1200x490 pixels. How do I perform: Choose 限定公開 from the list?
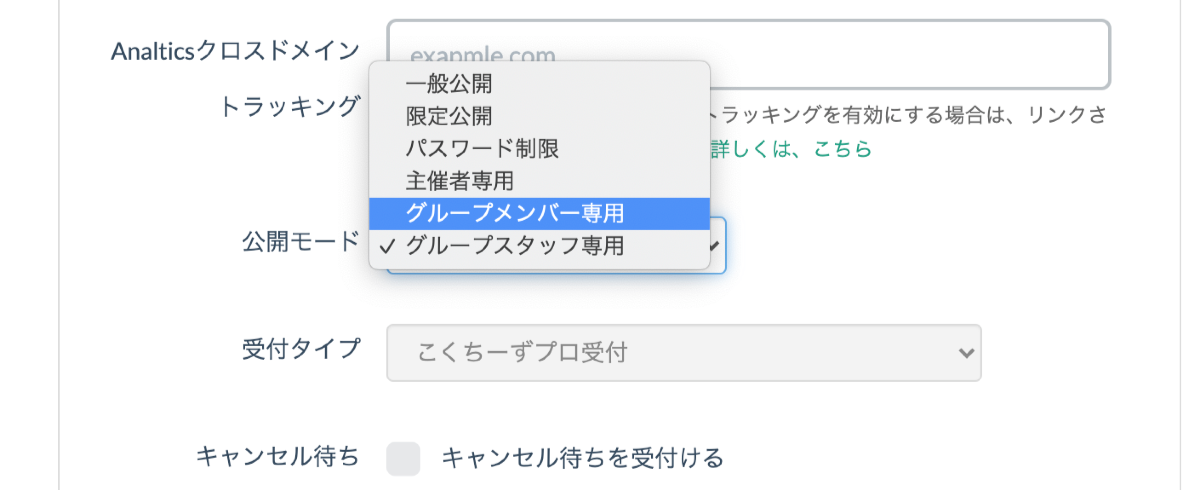pyautogui.click(x=449, y=116)
